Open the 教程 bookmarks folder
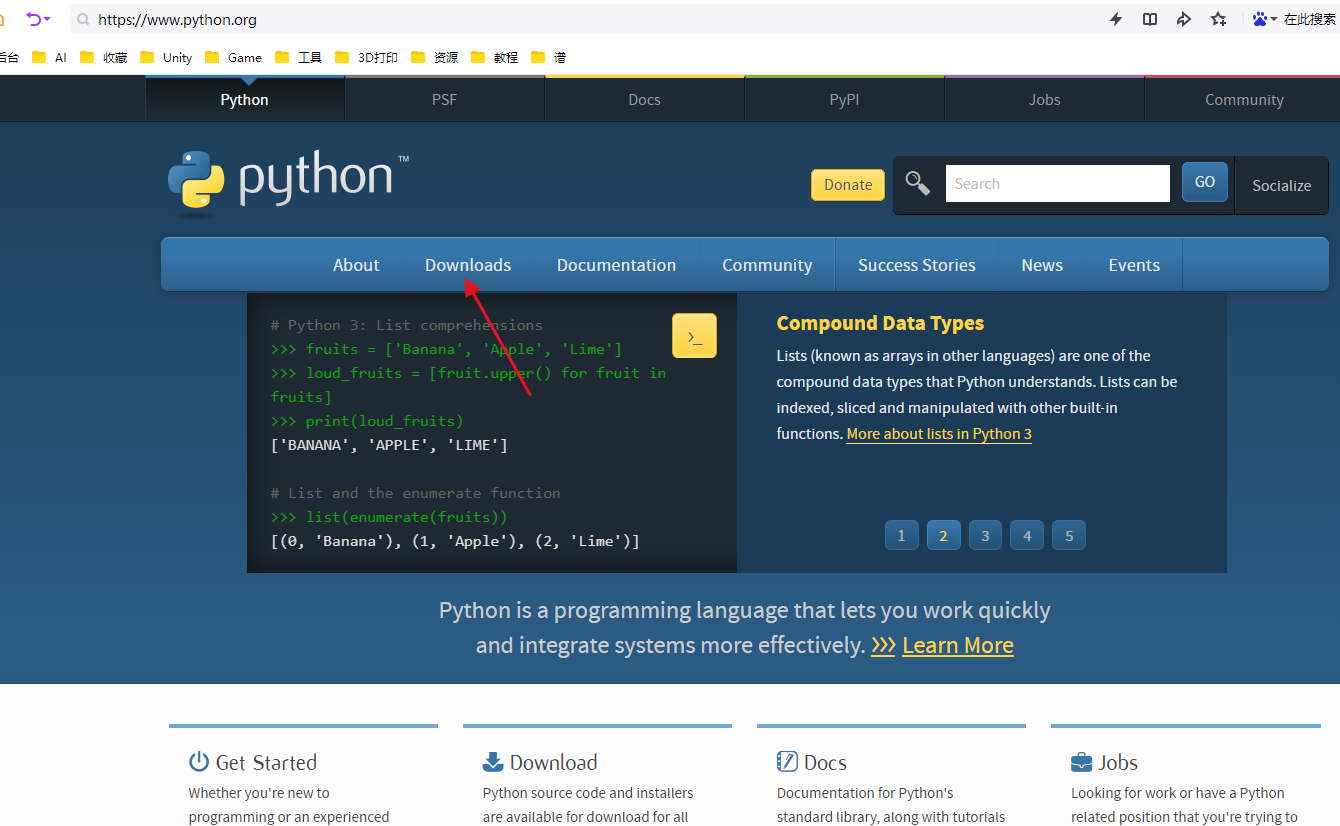Screen dimensions: 1340x826 coord(495,57)
